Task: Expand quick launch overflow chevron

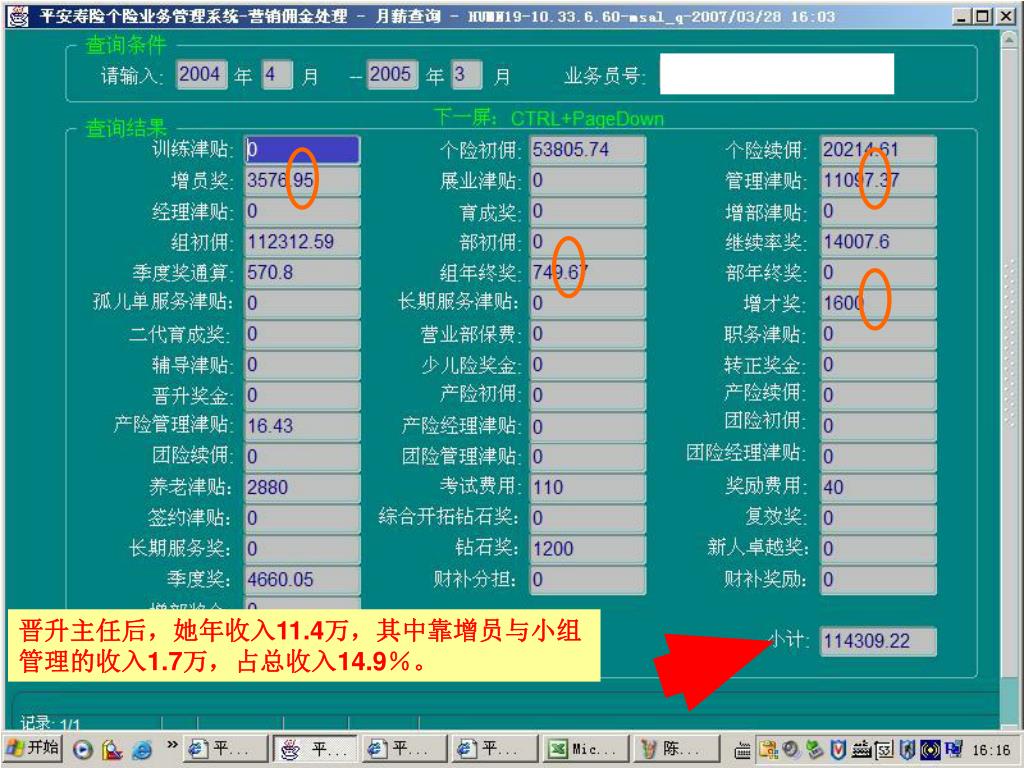Action: point(172,744)
